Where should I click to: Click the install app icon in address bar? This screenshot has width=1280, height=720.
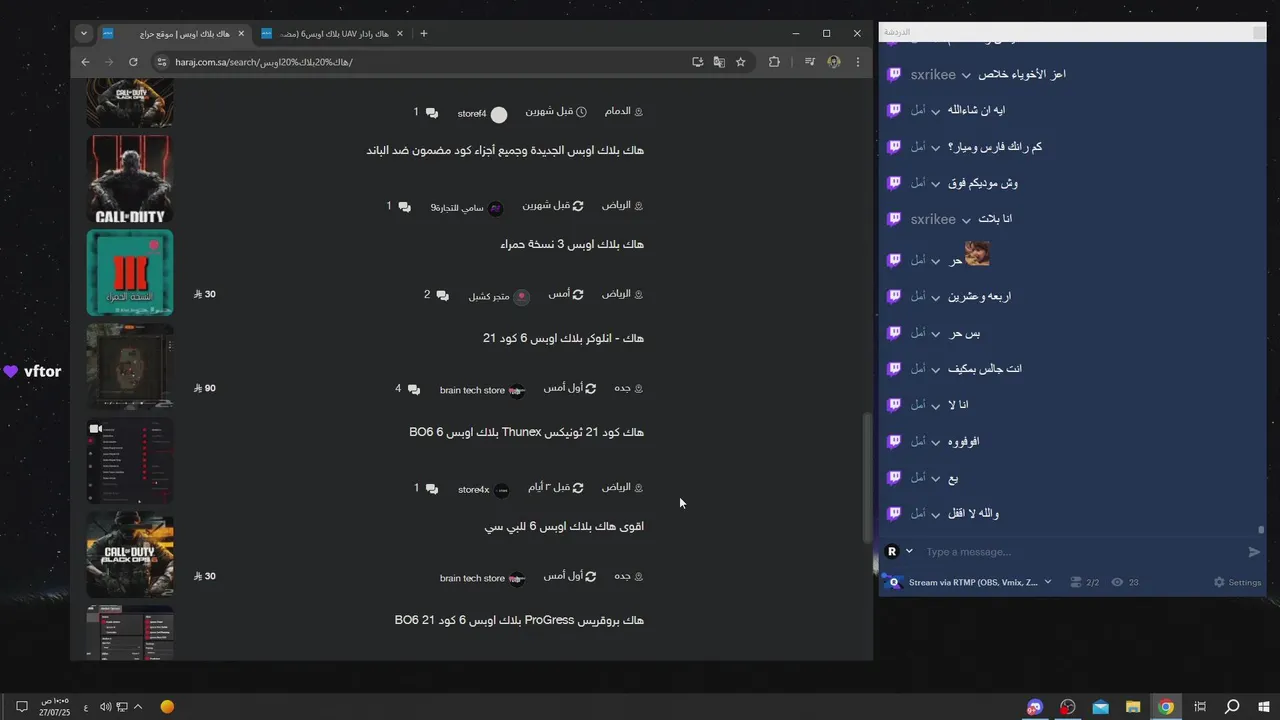pyautogui.click(x=698, y=62)
